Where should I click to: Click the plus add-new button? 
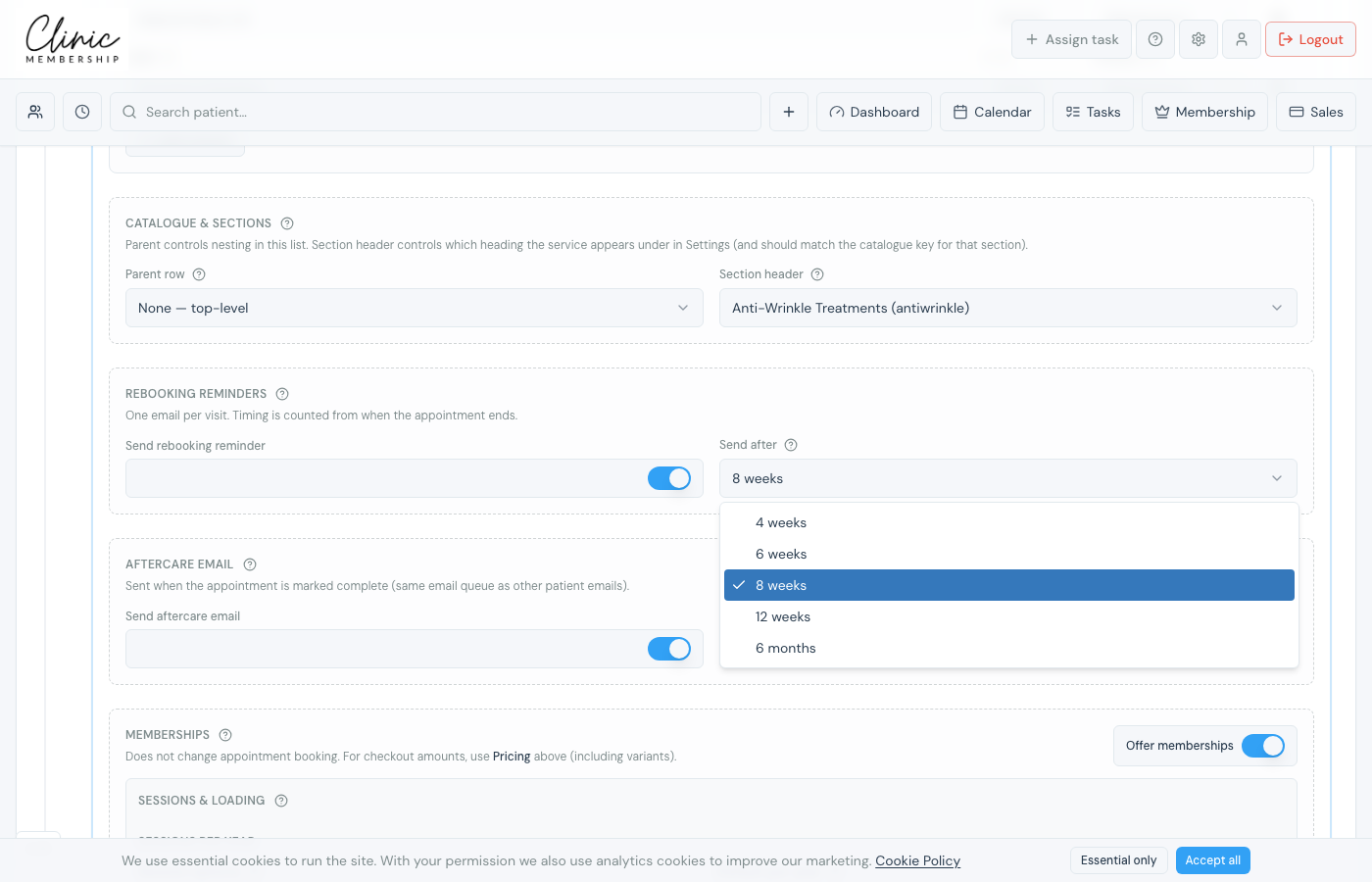(x=789, y=112)
